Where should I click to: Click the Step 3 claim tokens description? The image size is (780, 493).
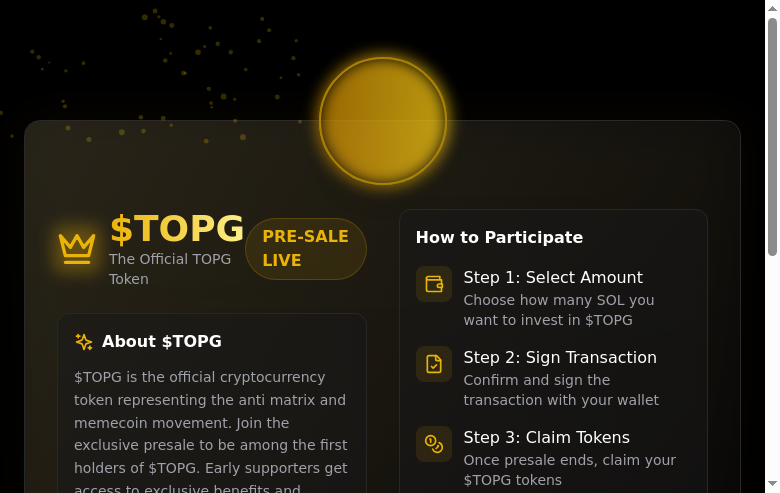569,470
